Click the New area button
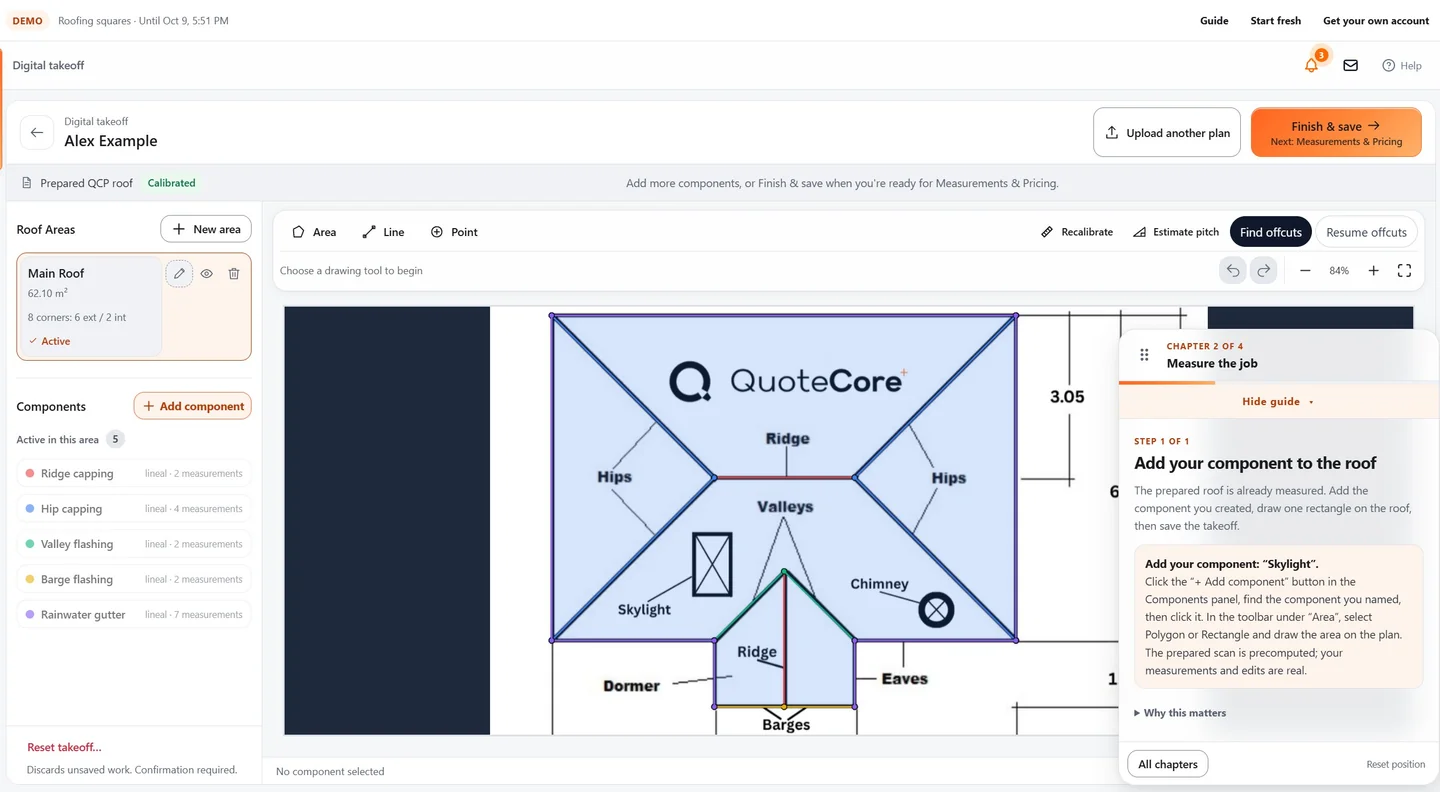 [206, 229]
